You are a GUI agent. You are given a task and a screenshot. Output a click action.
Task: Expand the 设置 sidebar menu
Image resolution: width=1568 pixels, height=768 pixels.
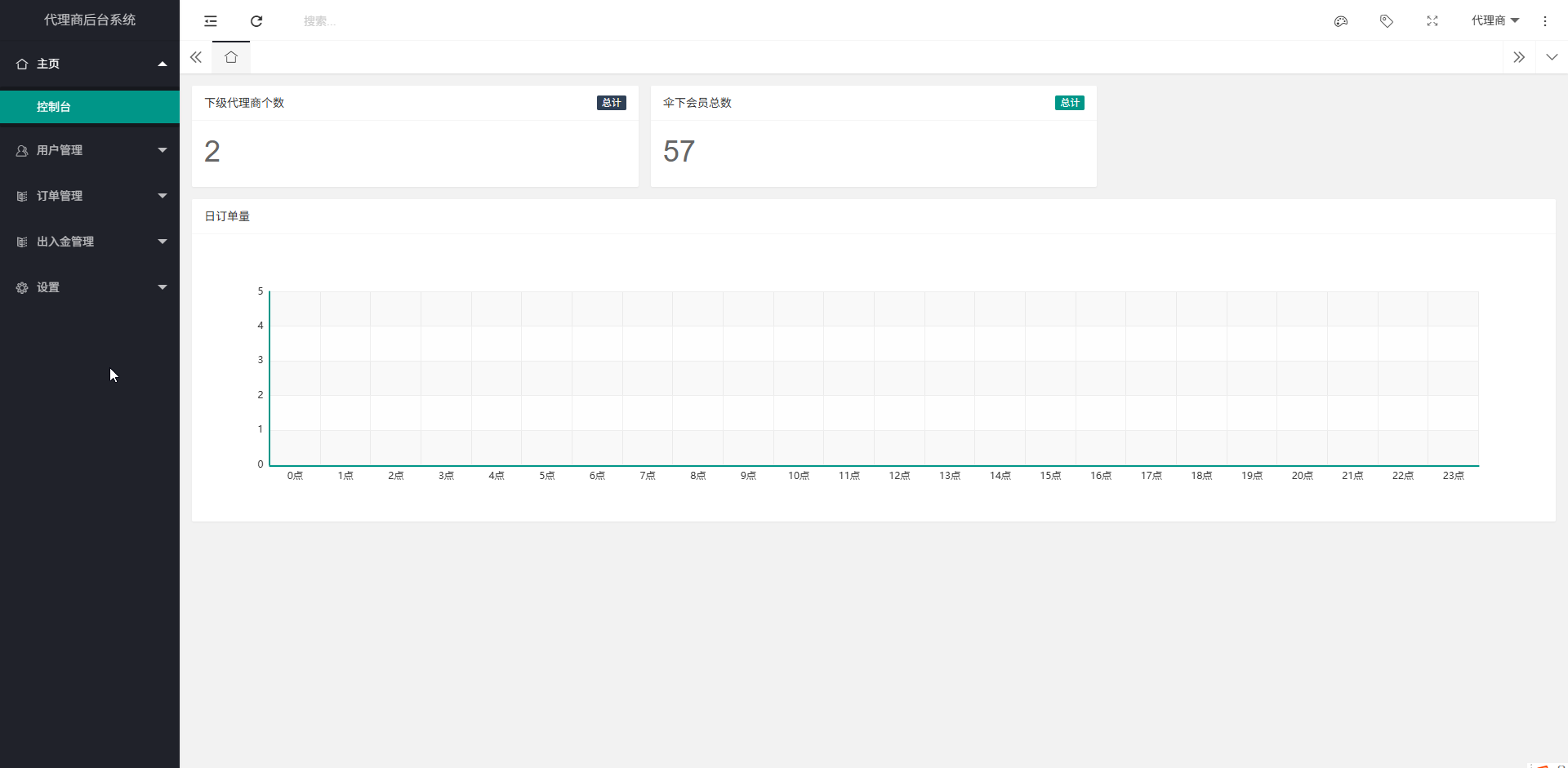tap(90, 287)
